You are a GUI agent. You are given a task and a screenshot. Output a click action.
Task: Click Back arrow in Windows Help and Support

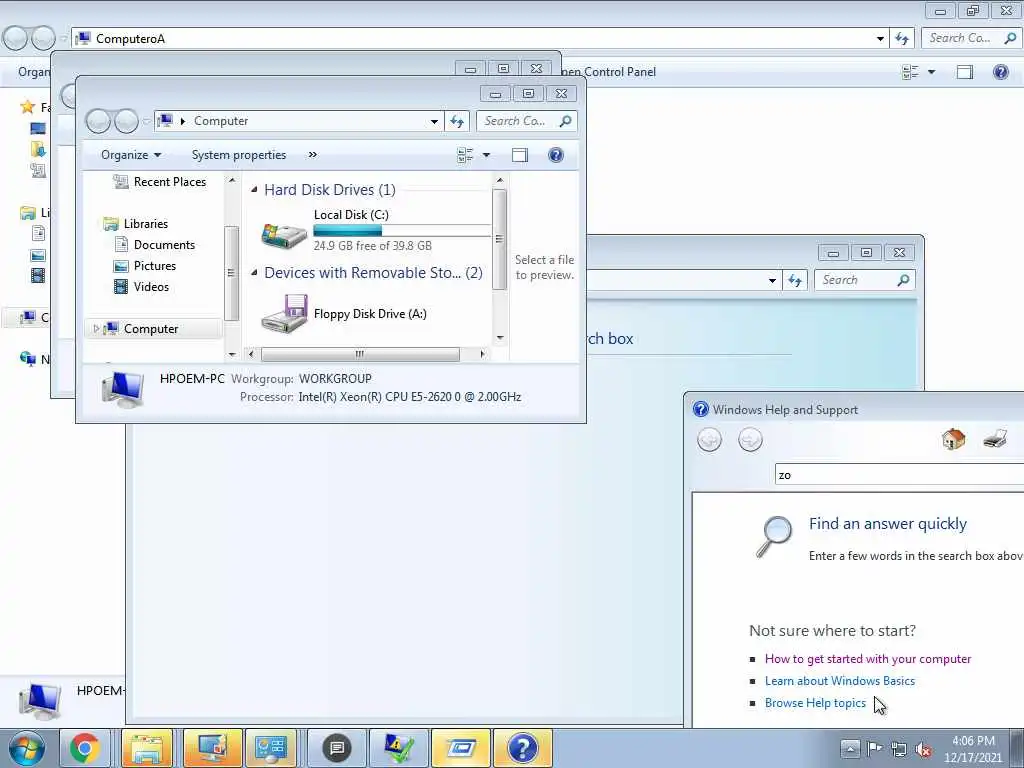click(x=709, y=440)
